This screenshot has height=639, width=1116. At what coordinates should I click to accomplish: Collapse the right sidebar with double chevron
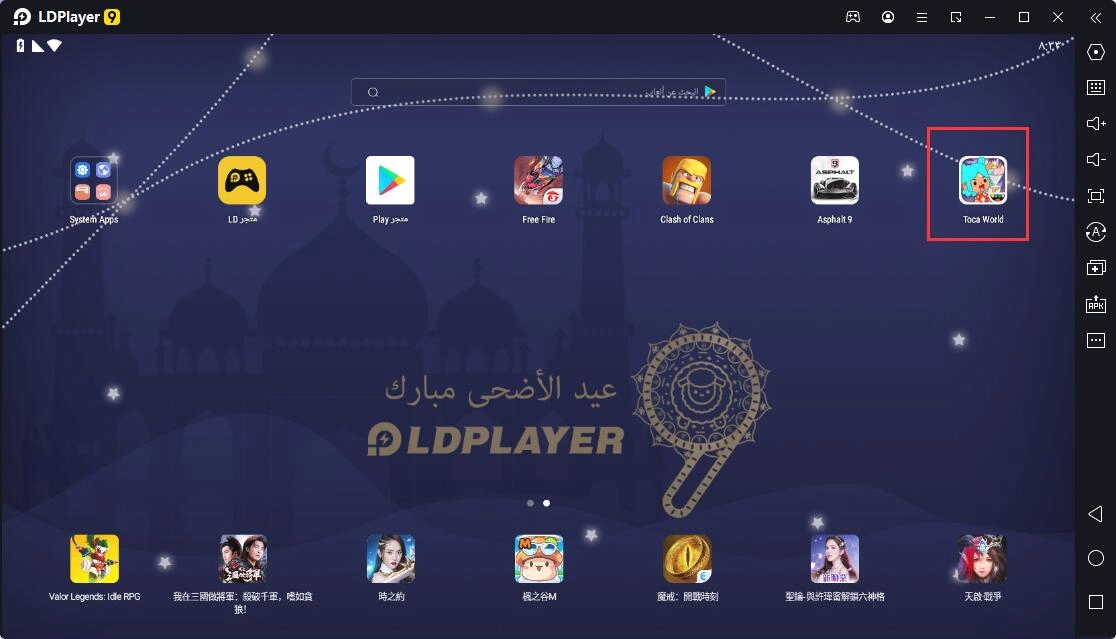point(1096,18)
